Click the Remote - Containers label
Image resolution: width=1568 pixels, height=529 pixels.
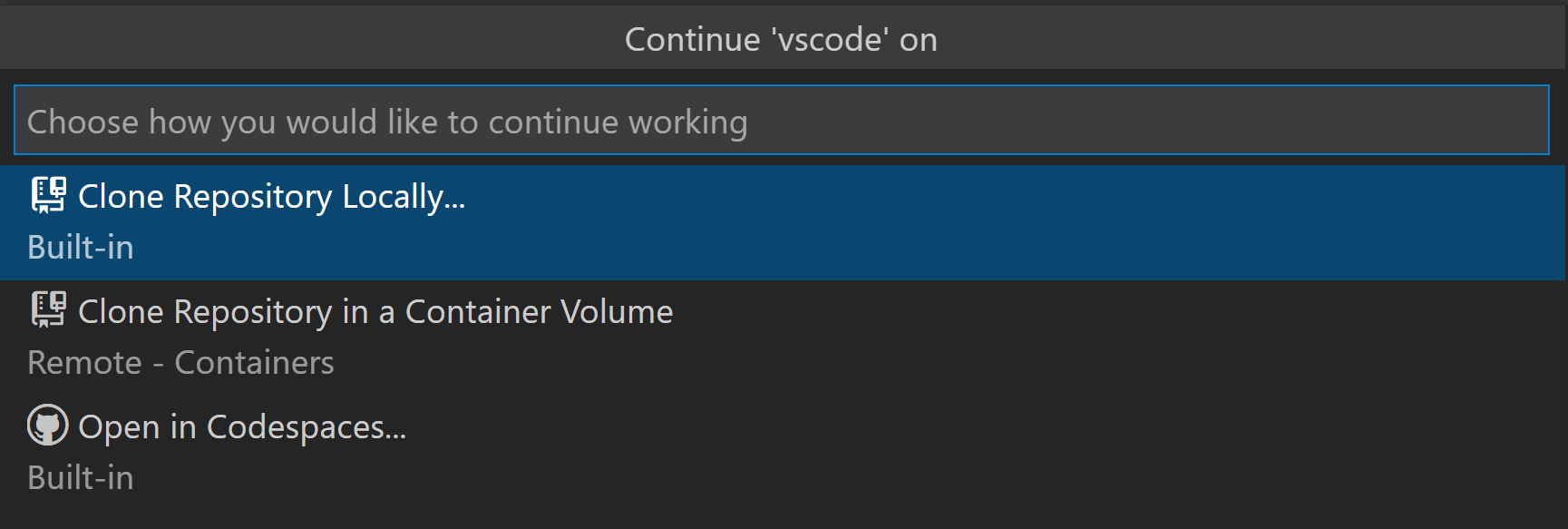coord(180,362)
